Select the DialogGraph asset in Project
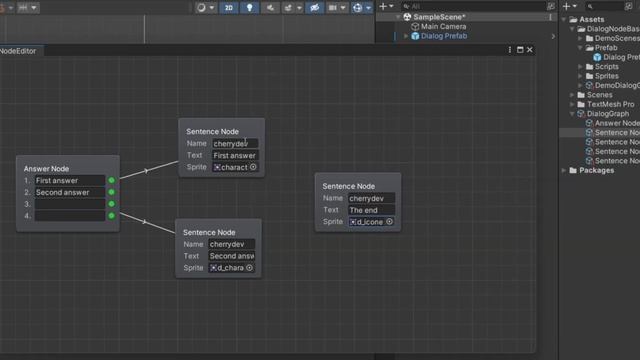The width and height of the screenshot is (640, 360). pos(608,114)
